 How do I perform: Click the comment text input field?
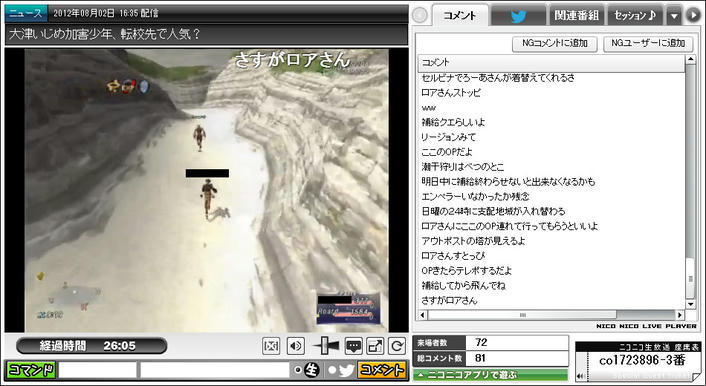pyautogui.click(x=215, y=370)
